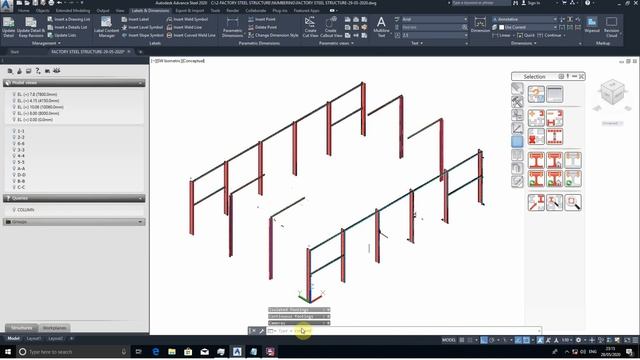Expand the Text ribbon panel
640x360 pixels.
tap(416, 43)
